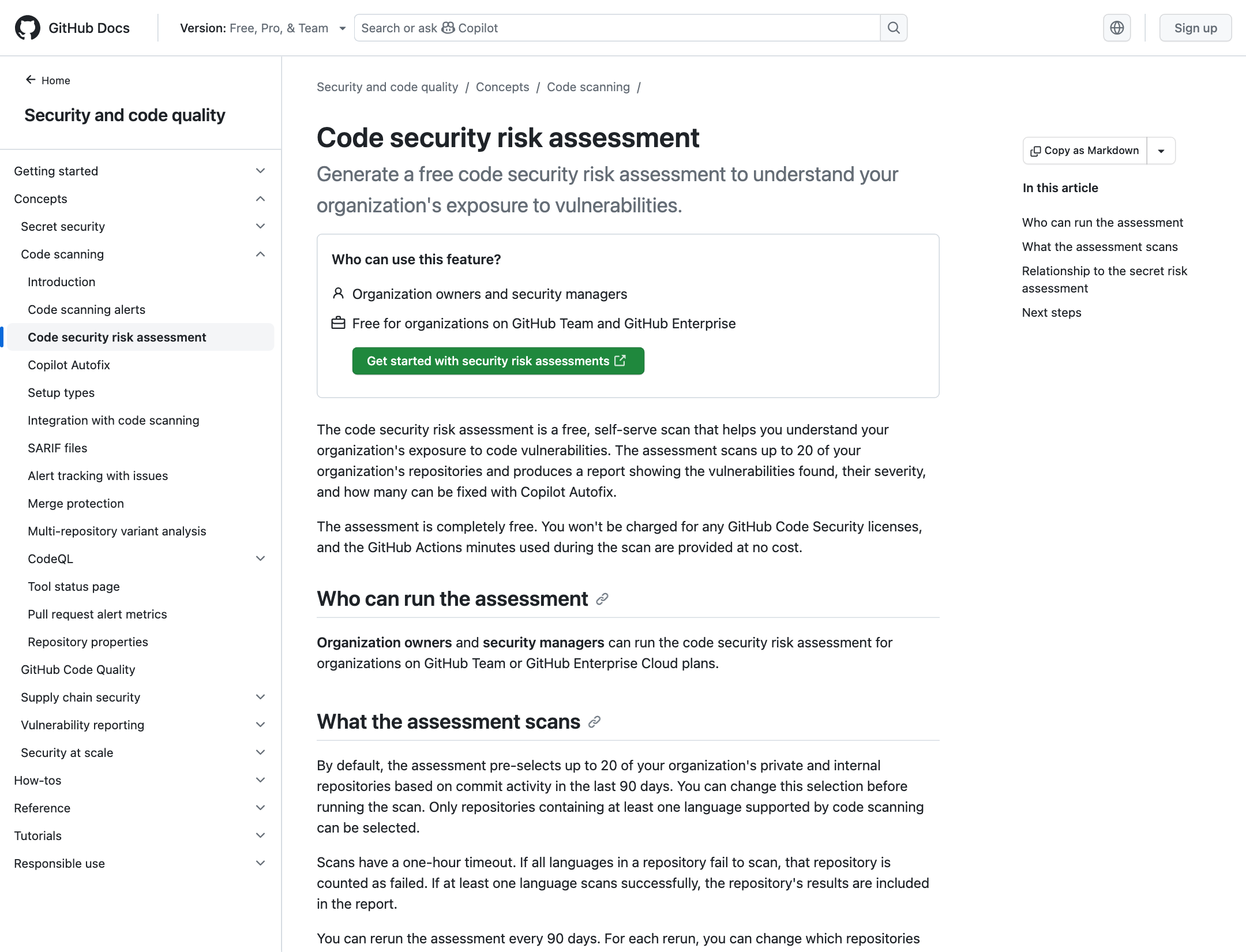This screenshot has width=1246, height=952.
Task: Open the Introduction sidebar page
Action: click(62, 282)
